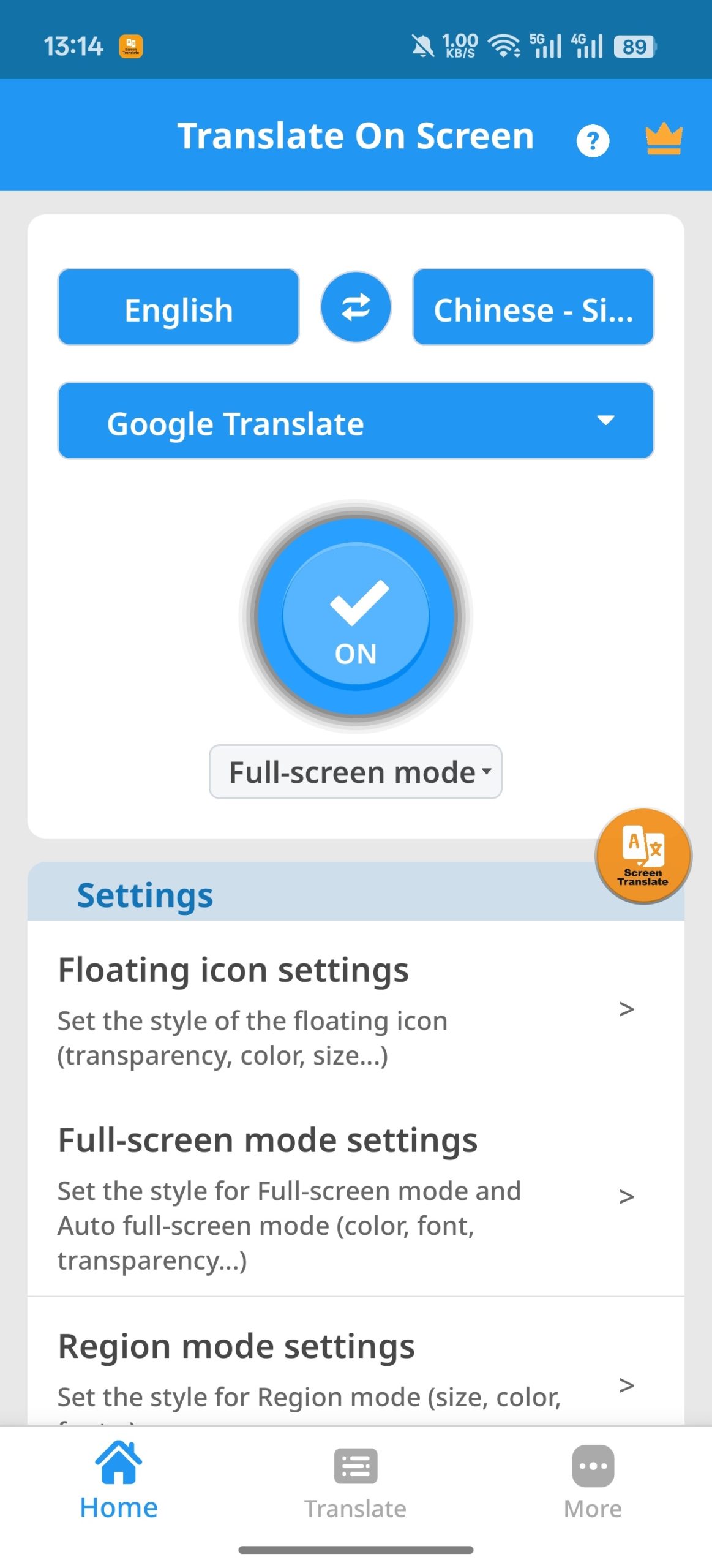Open the Region mode settings entry
Screen dimensions: 712x1568
236,1347
